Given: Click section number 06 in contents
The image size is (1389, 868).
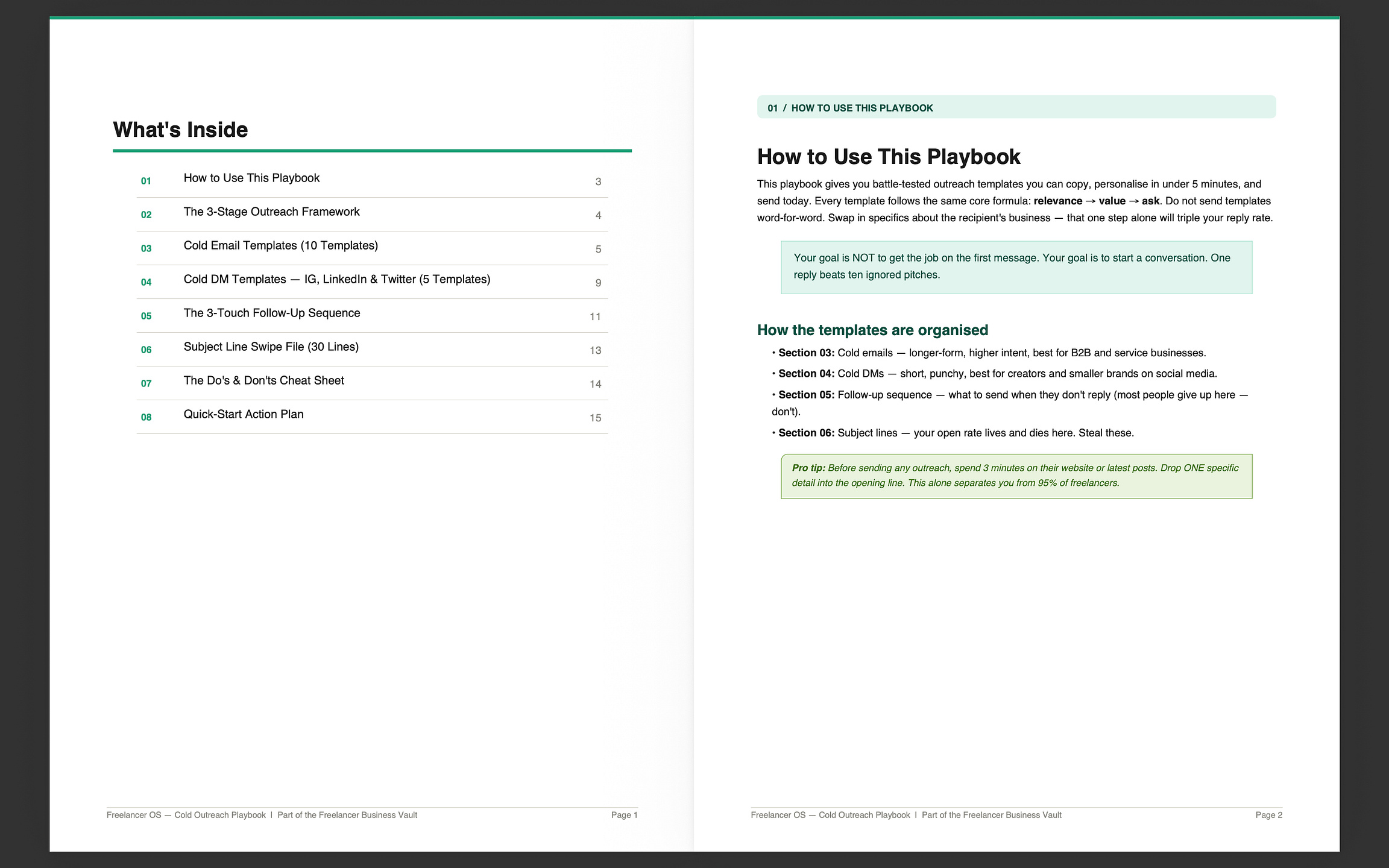Looking at the screenshot, I should (146, 350).
